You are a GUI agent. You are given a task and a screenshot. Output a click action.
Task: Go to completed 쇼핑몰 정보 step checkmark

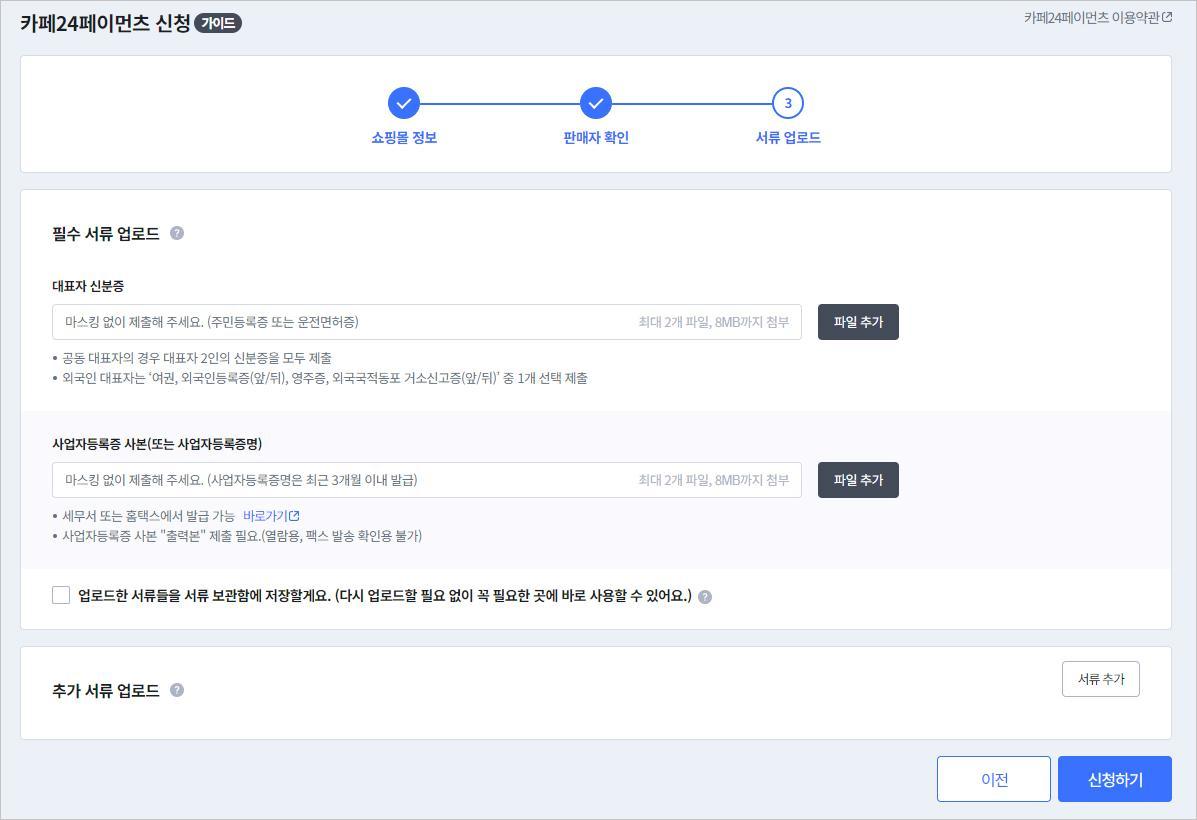[404, 103]
